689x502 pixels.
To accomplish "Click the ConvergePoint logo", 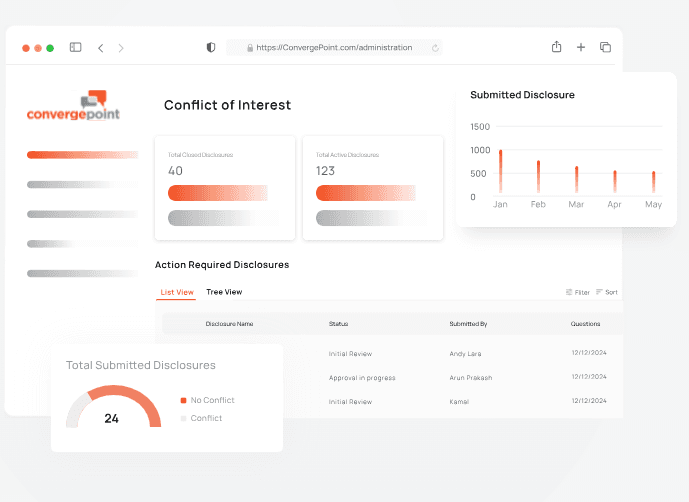I will [x=73, y=106].
